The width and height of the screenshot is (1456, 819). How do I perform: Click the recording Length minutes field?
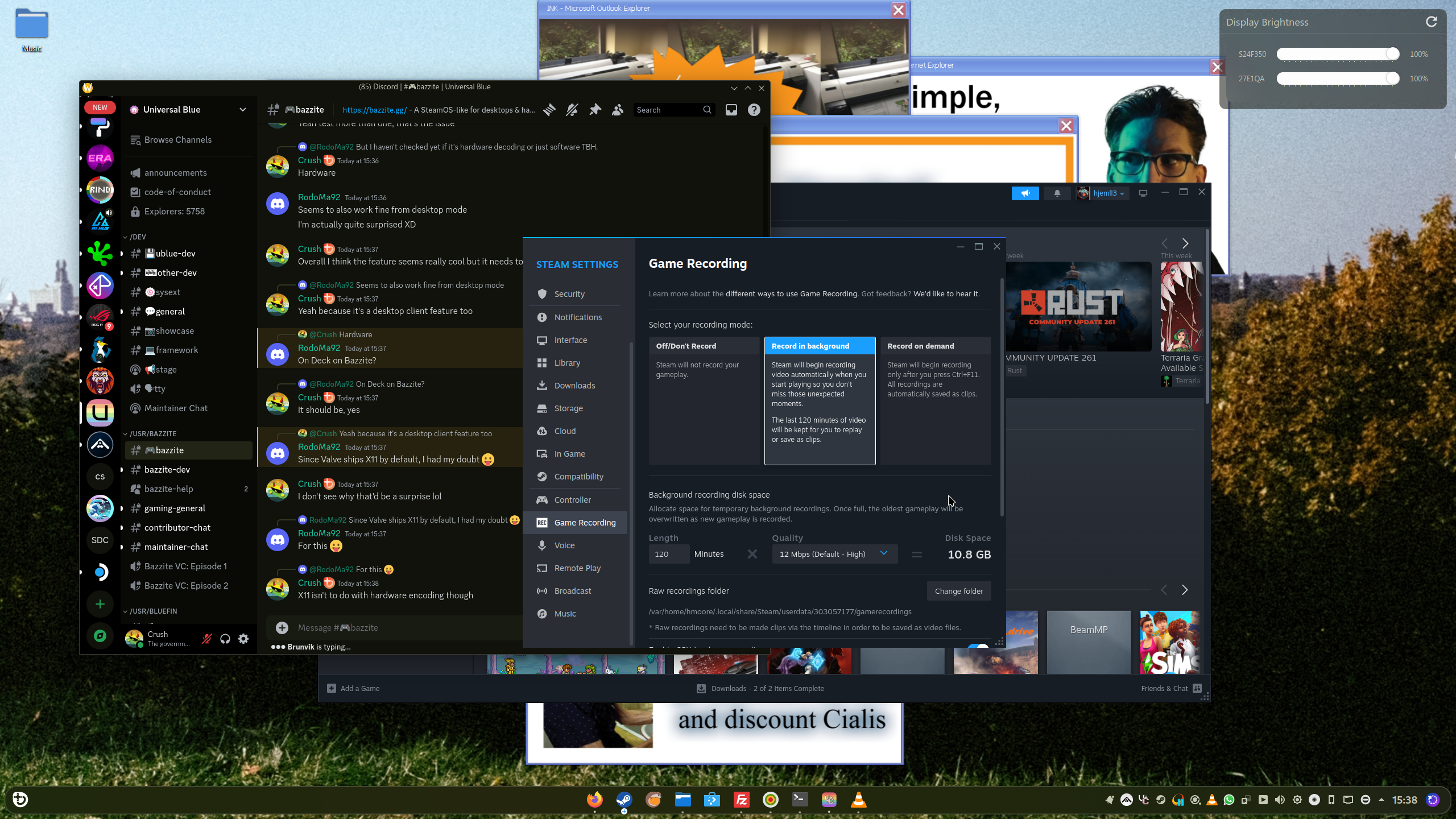pos(668,554)
